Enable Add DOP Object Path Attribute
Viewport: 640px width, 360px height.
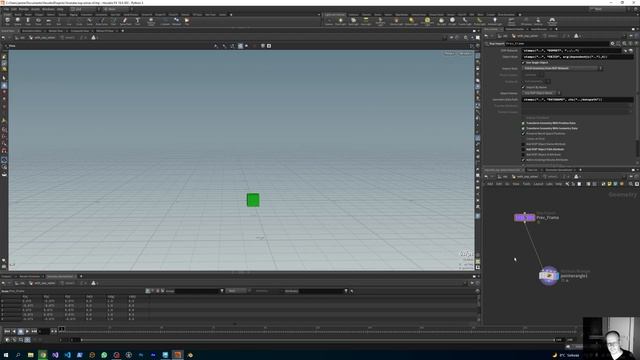point(523,149)
